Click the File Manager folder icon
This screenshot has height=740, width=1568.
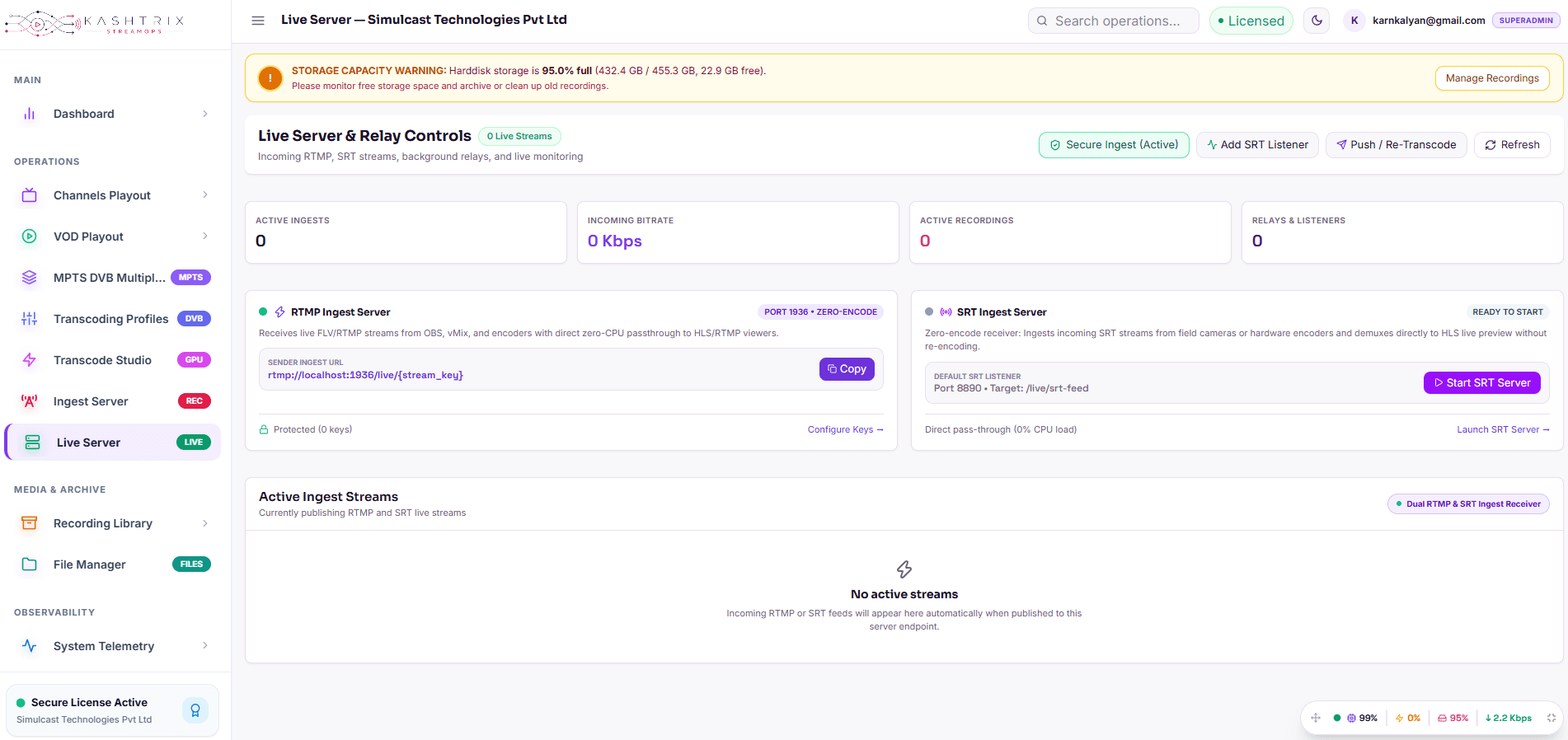(30, 564)
